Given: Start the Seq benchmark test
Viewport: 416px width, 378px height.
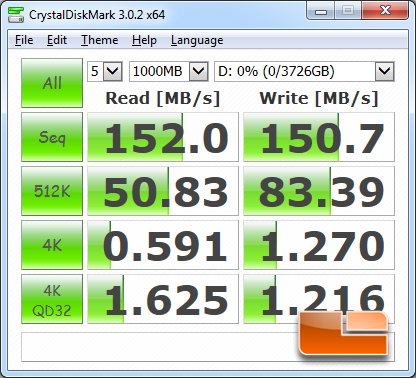Looking at the screenshot, I should point(52,137).
